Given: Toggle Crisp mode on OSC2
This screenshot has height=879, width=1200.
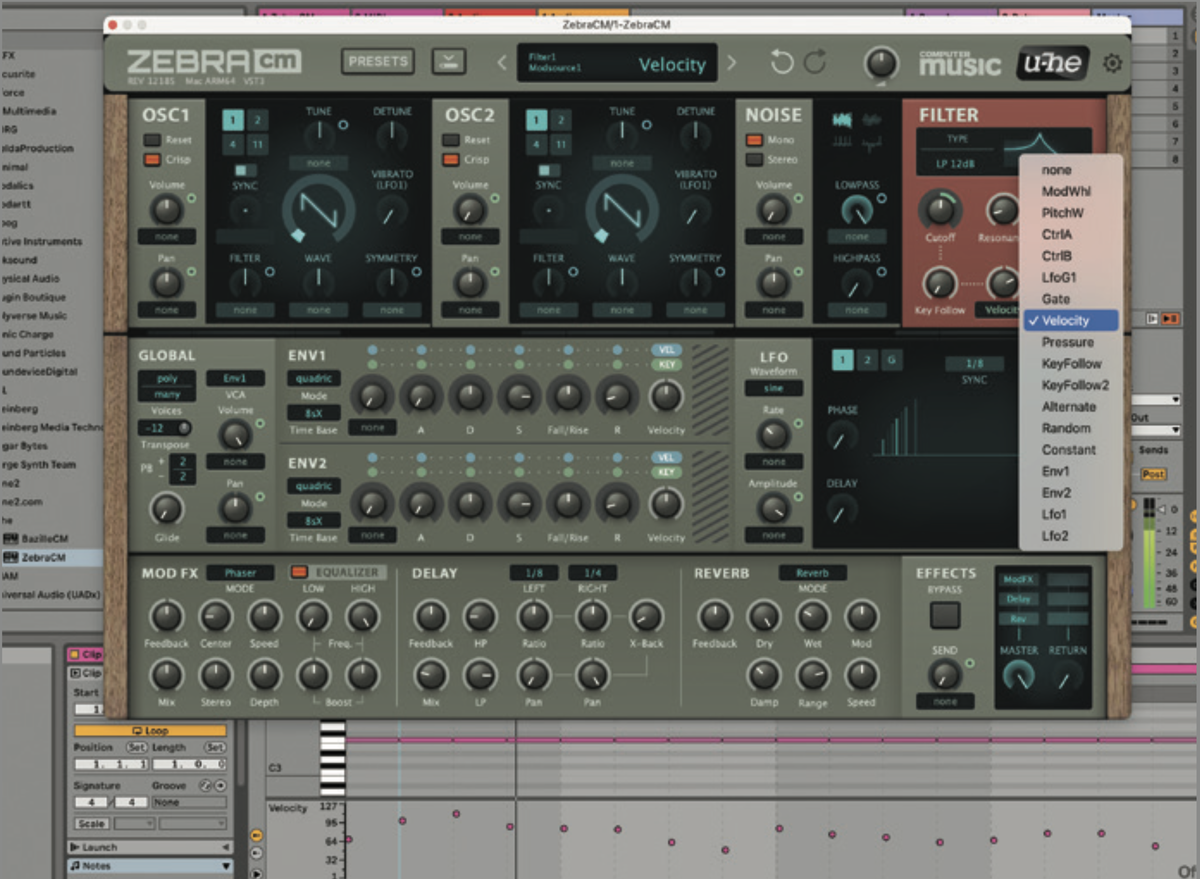Looking at the screenshot, I should tap(450, 158).
